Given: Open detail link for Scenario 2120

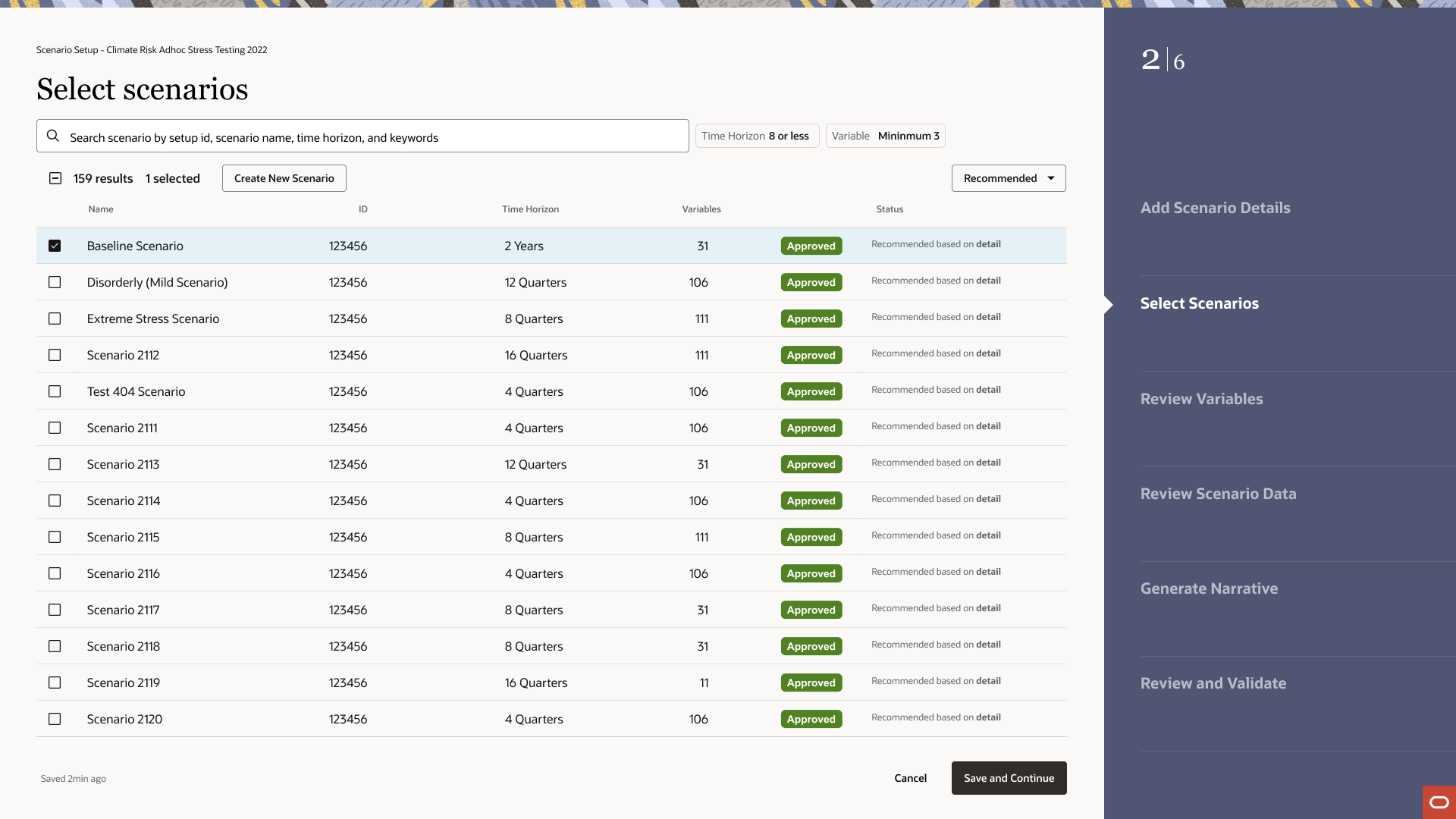Looking at the screenshot, I should (988, 717).
